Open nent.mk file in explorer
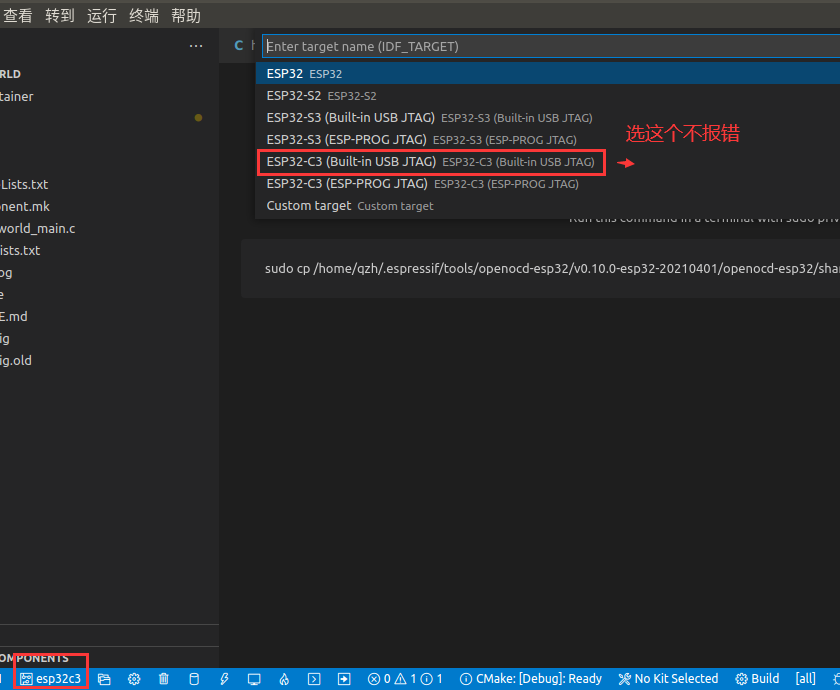Image resolution: width=840 pixels, height=690 pixels. 25,206
